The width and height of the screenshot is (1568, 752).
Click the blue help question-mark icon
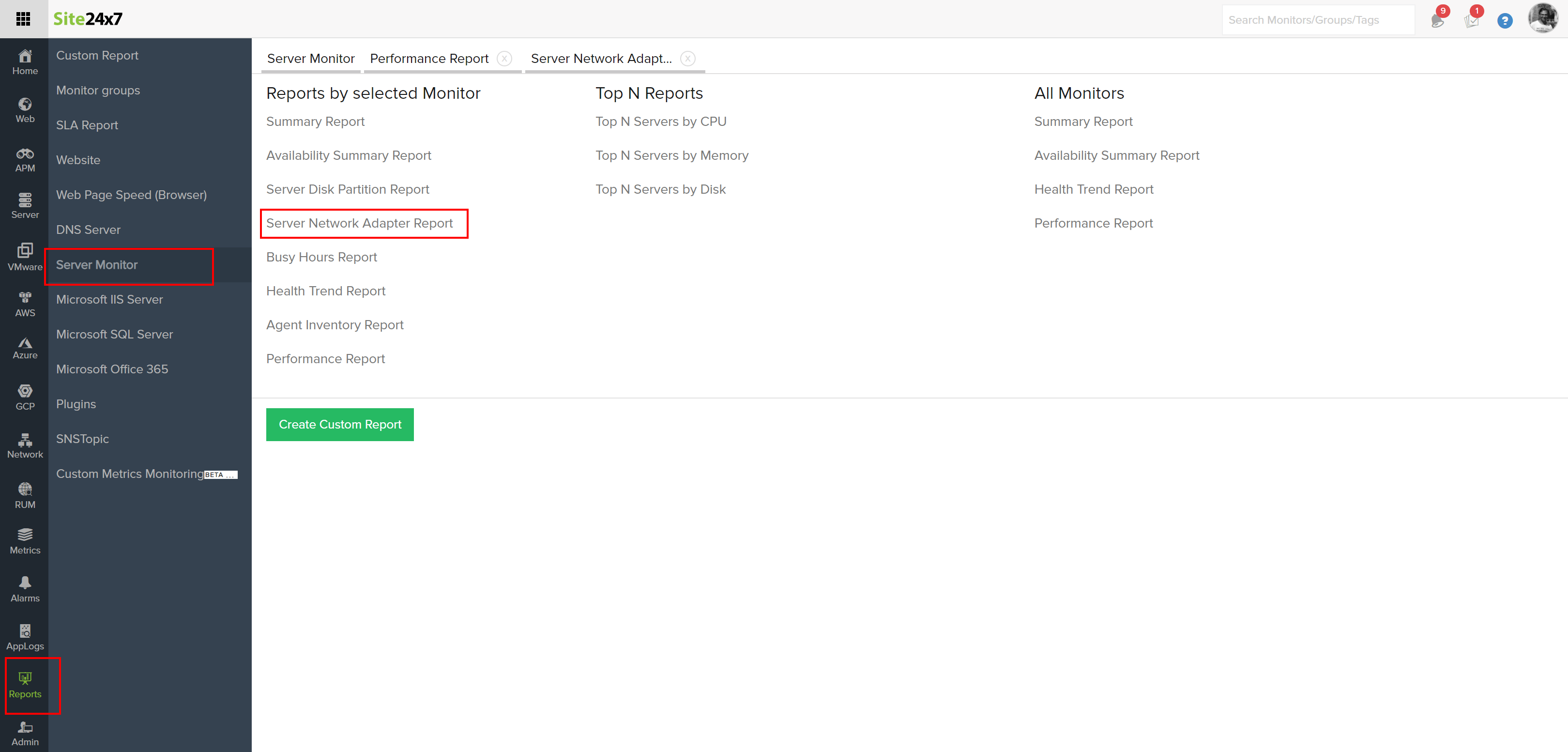(x=1504, y=21)
